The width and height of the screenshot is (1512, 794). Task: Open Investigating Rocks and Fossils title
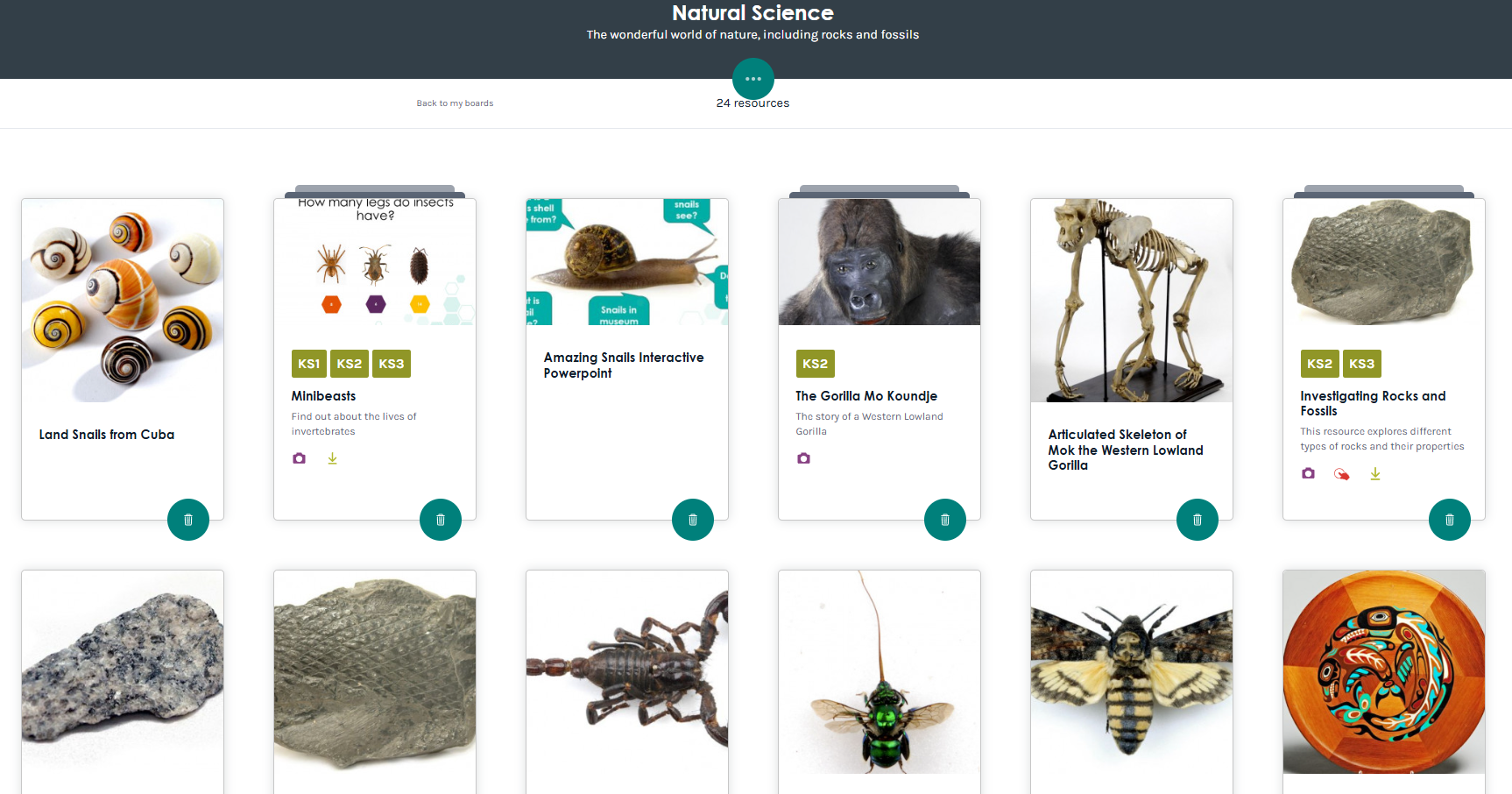coord(1373,403)
